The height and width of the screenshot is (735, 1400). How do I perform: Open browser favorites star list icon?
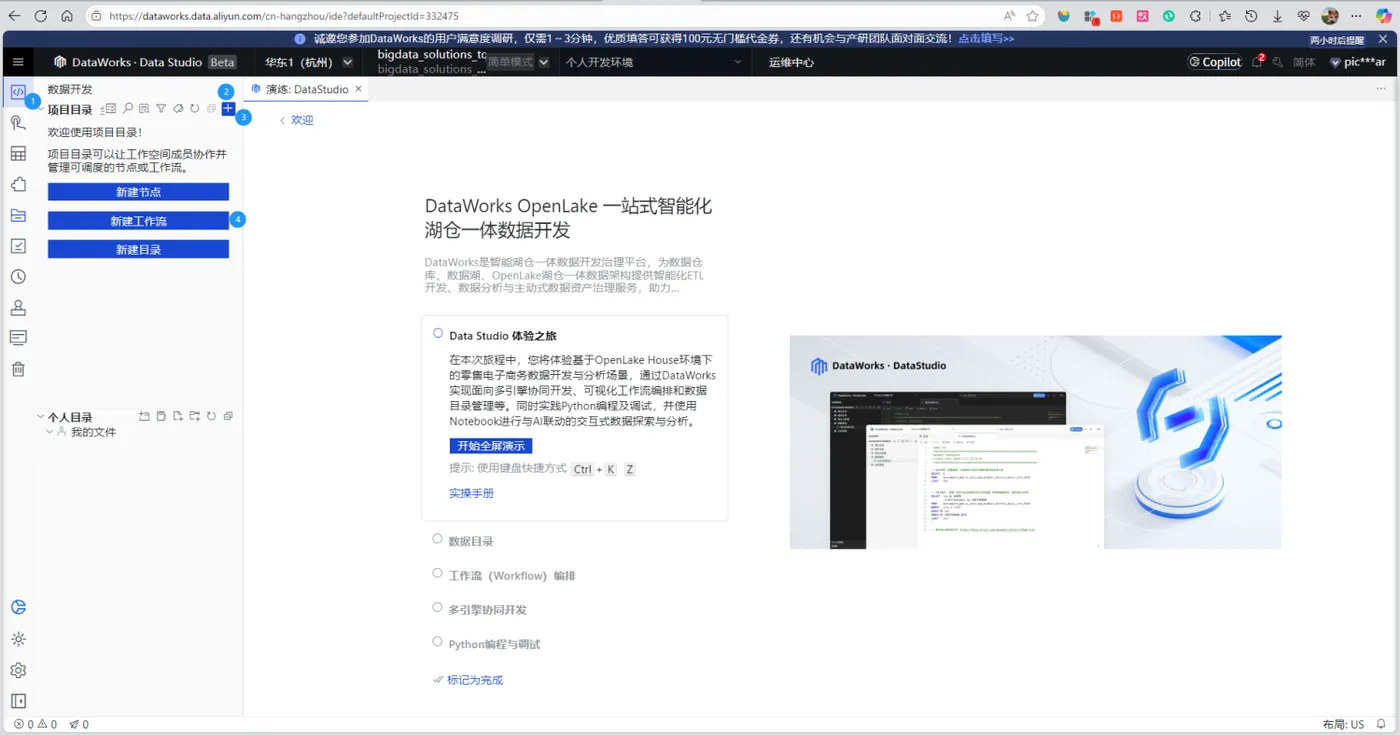click(x=1225, y=16)
